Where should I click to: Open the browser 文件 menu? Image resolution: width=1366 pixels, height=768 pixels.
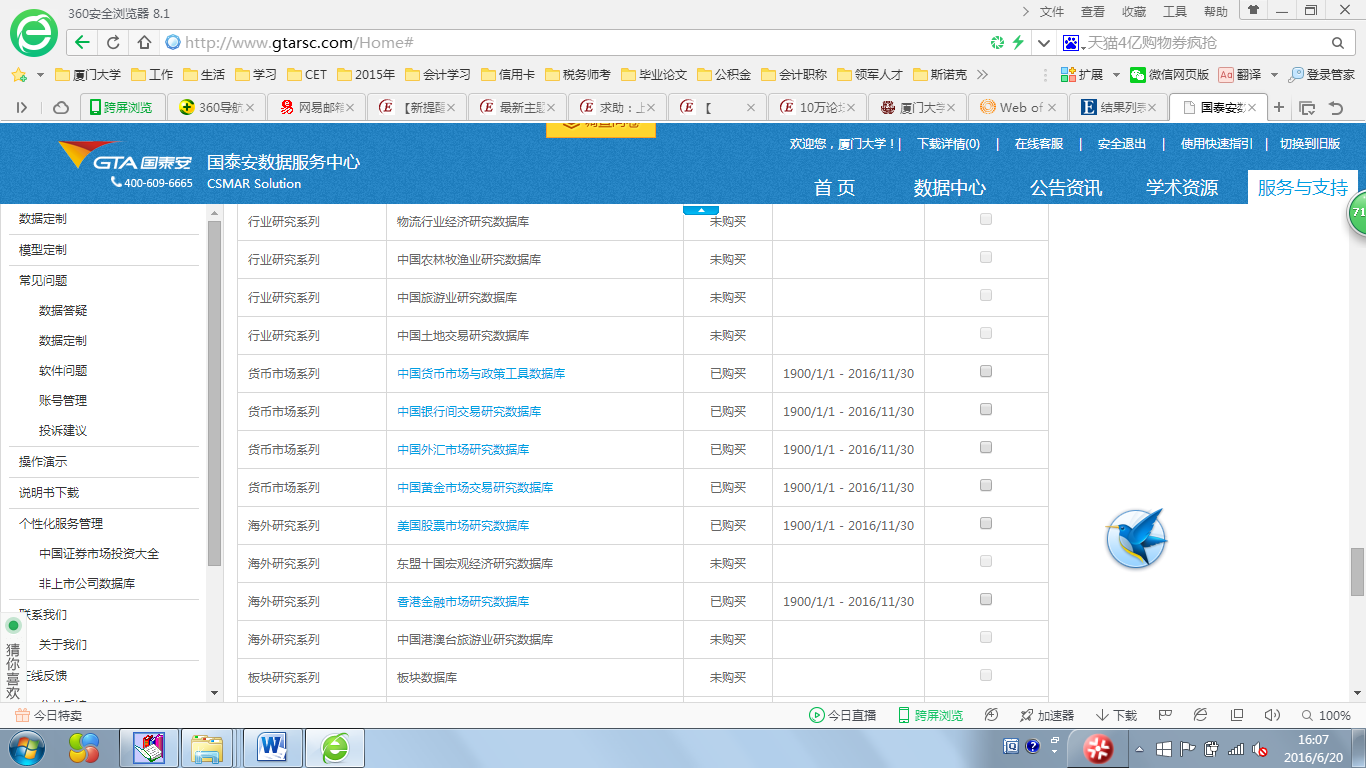[x=1052, y=12]
